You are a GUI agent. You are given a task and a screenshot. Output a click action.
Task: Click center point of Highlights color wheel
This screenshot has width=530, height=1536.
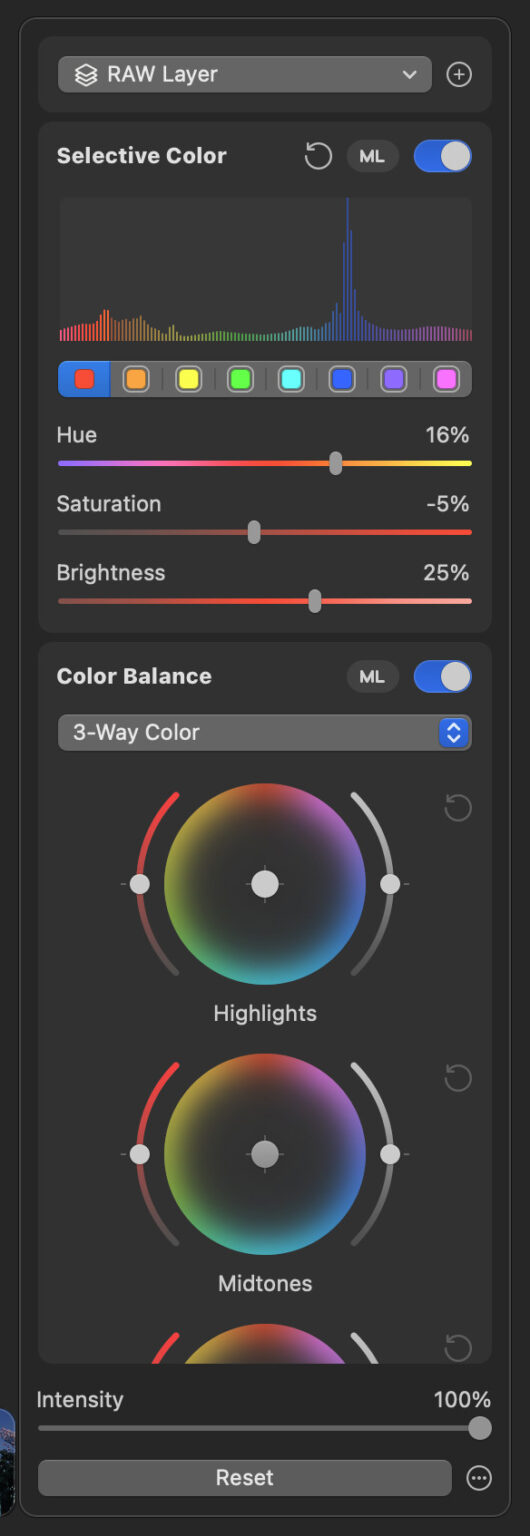click(265, 884)
